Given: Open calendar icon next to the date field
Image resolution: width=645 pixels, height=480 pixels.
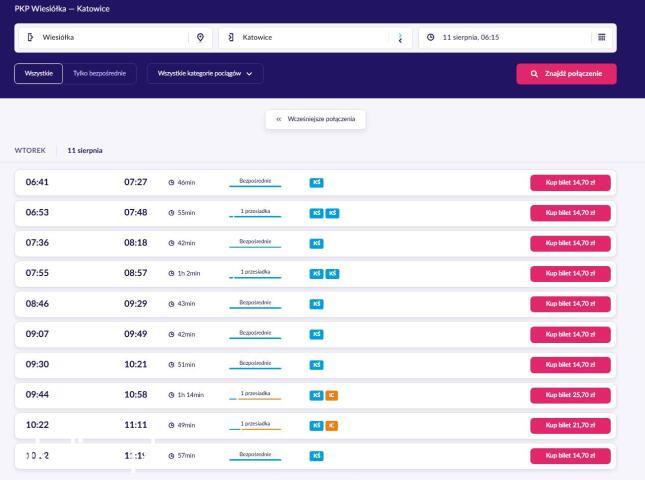Looking at the screenshot, I should click(x=601, y=37).
